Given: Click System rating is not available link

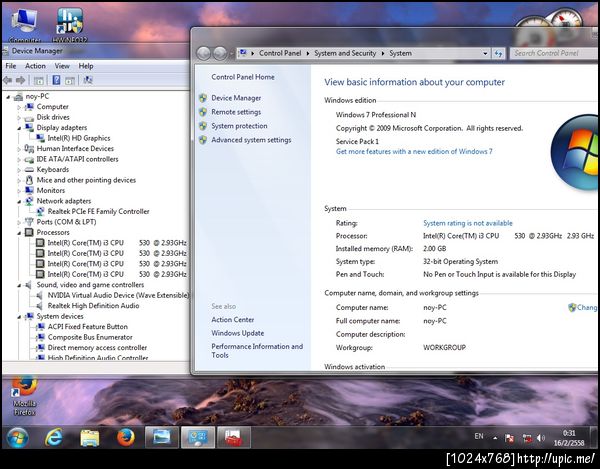Looking at the screenshot, I should [x=468, y=223].
